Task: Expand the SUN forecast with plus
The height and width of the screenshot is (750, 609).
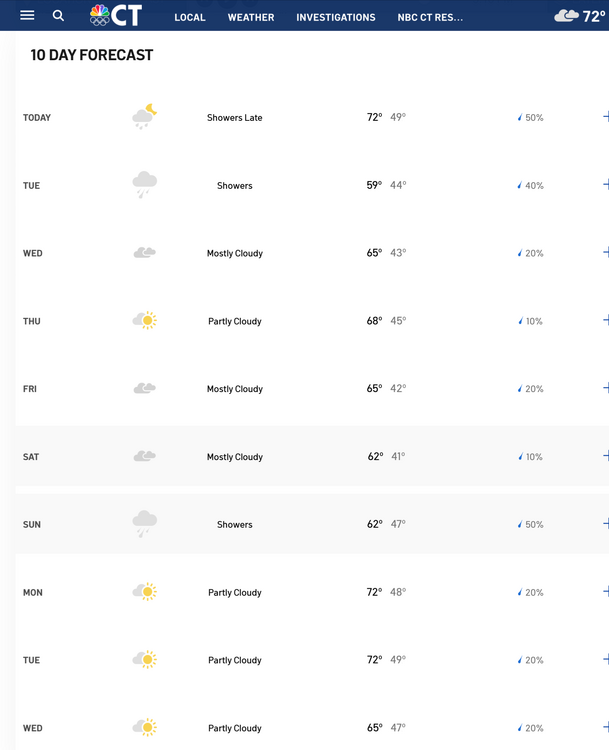Action: click(x=606, y=524)
